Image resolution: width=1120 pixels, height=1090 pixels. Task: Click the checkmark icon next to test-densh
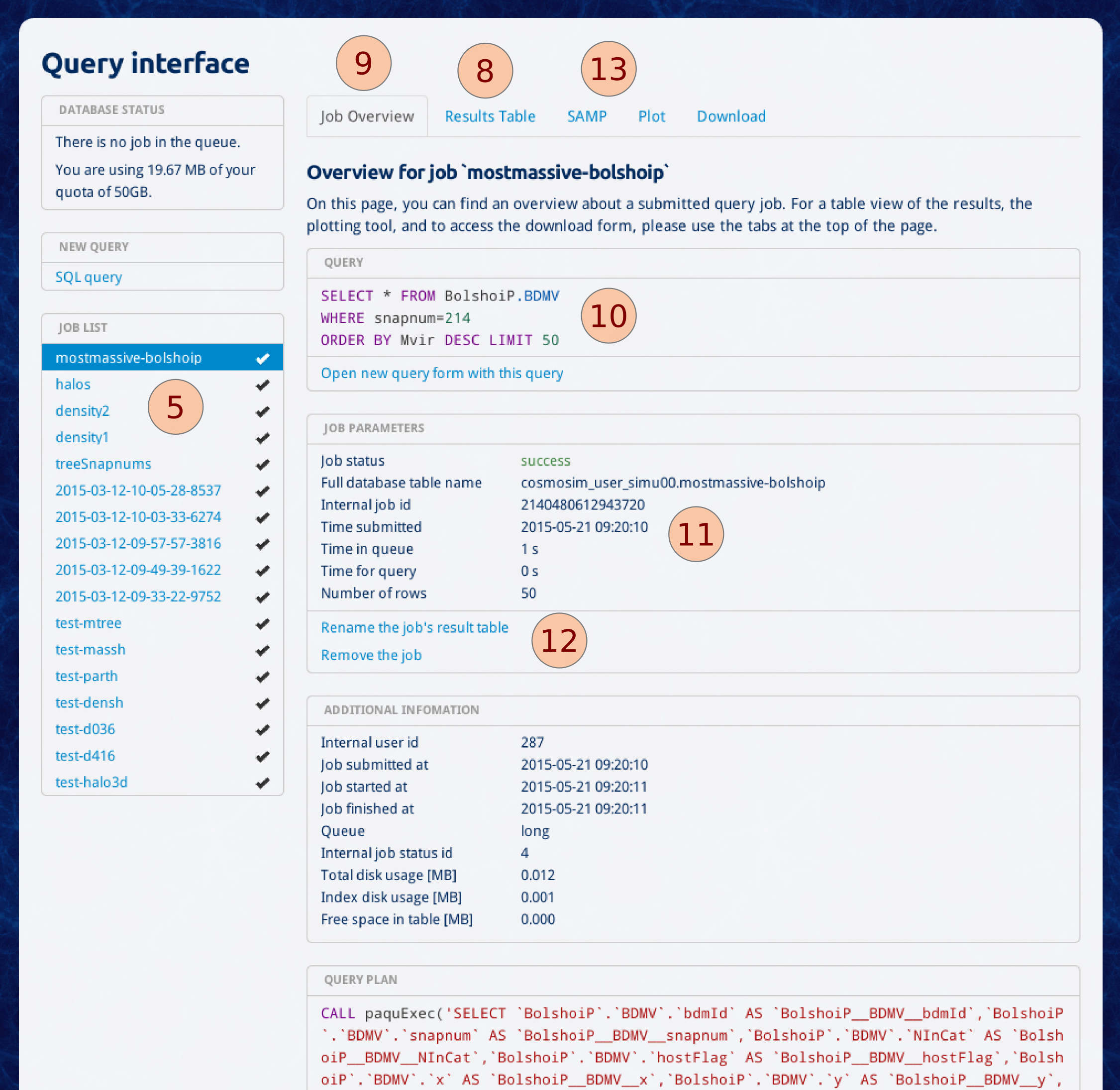click(x=263, y=703)
